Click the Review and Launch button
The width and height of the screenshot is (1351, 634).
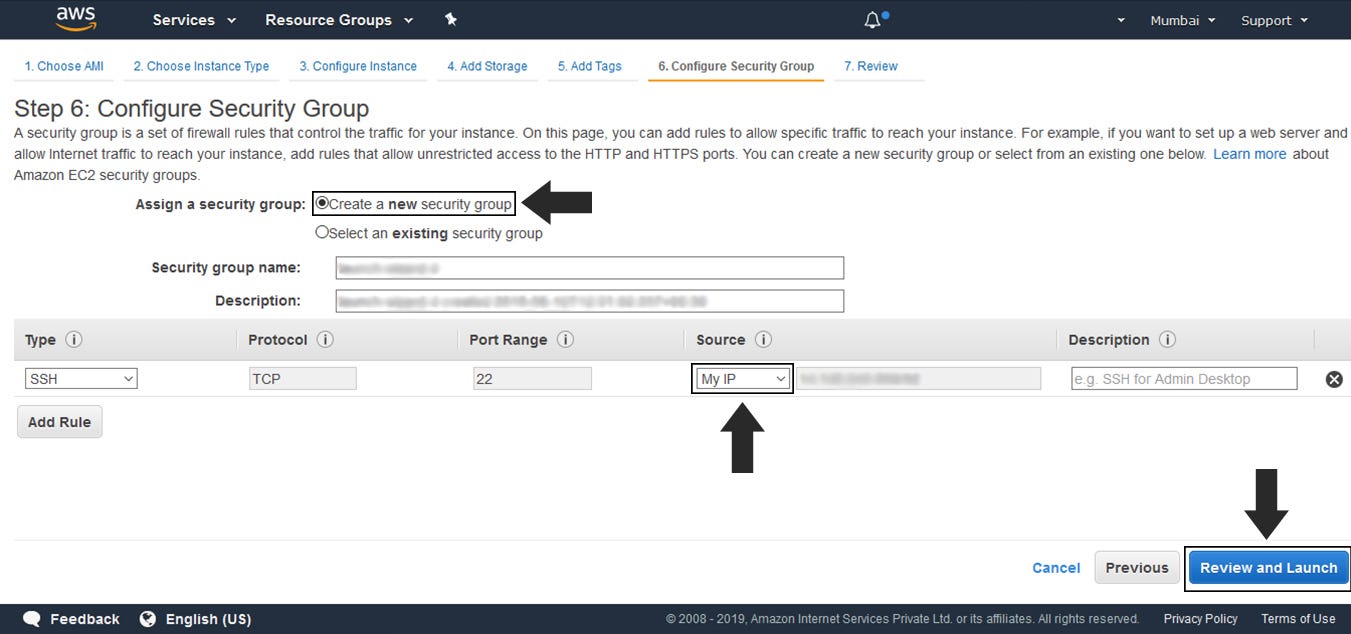coord(1268,567)
